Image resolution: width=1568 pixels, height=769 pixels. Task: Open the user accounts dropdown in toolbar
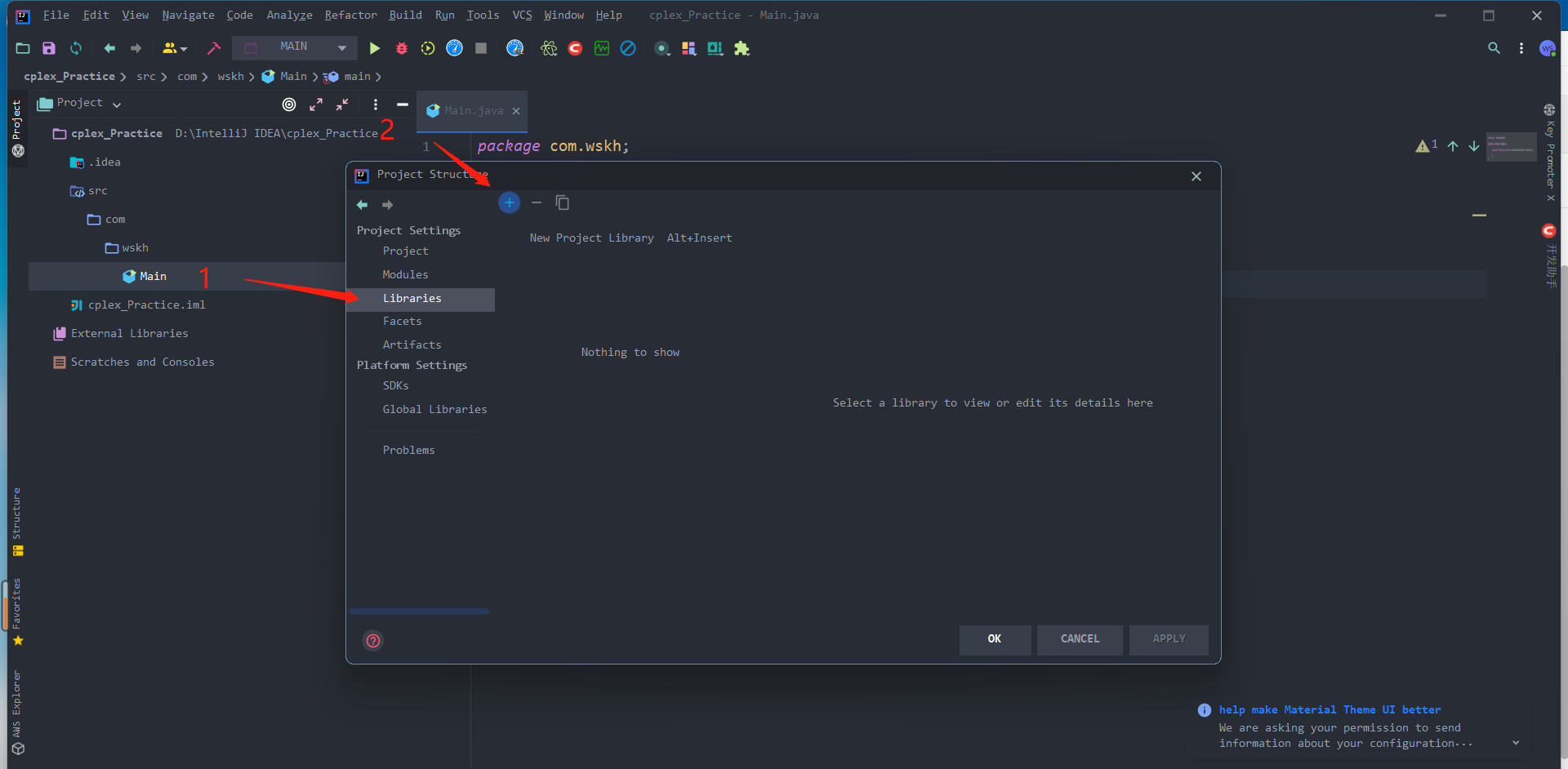175,48
